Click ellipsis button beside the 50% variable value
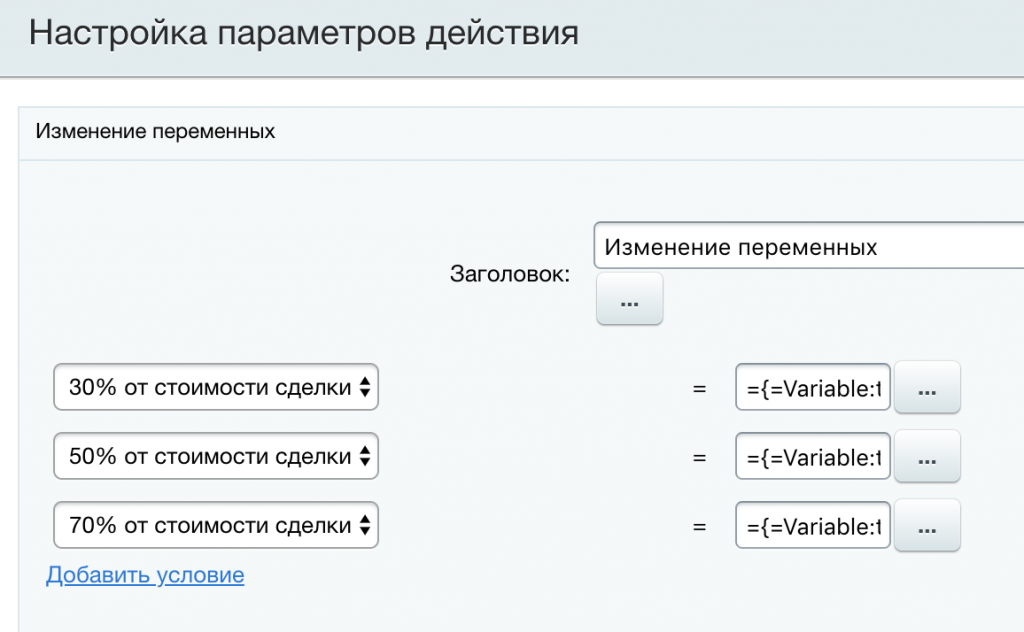This screenshot has height=632, width=1024. pyautogui.click(x=926, y=457)
